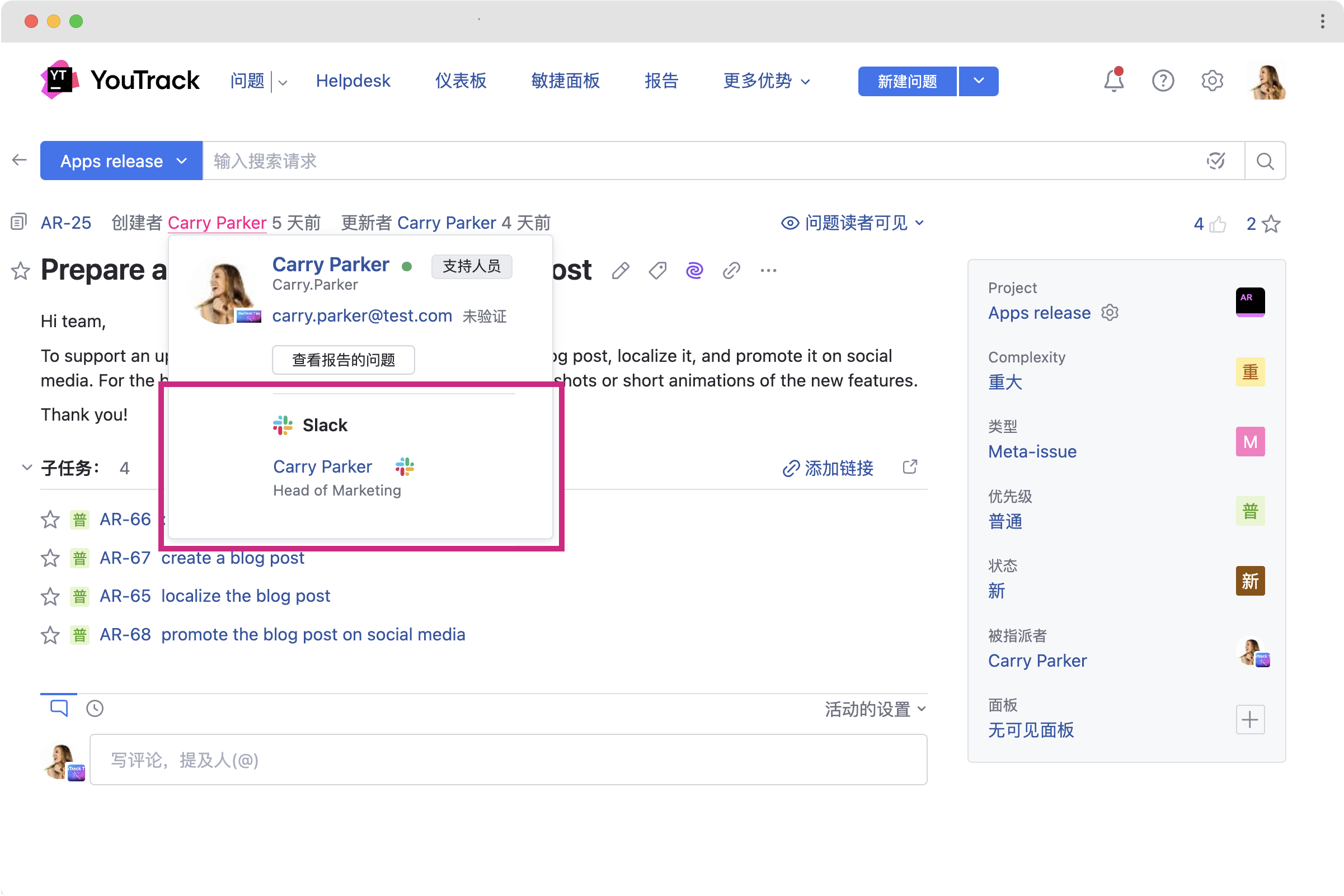The width and height of the screenshot is (1344, 896).
Task: Open arrow beside the new issue button
Action: point(978,81)
